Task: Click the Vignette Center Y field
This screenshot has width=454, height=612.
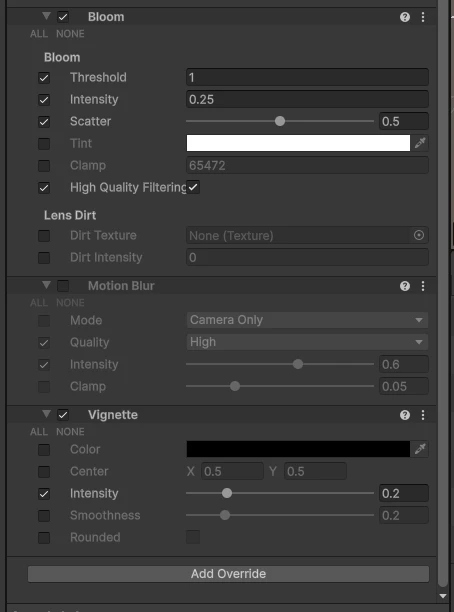Action: (315, 471)
